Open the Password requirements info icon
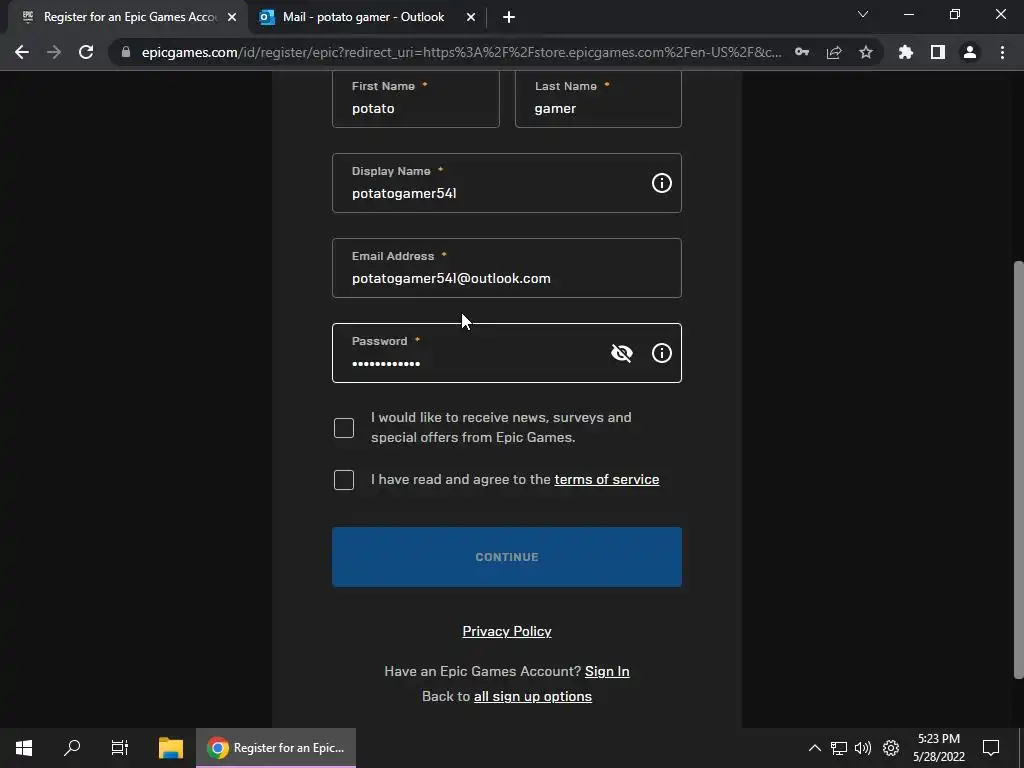Image resolution: width=1024 pixels, height=768 pixels. 662,353
